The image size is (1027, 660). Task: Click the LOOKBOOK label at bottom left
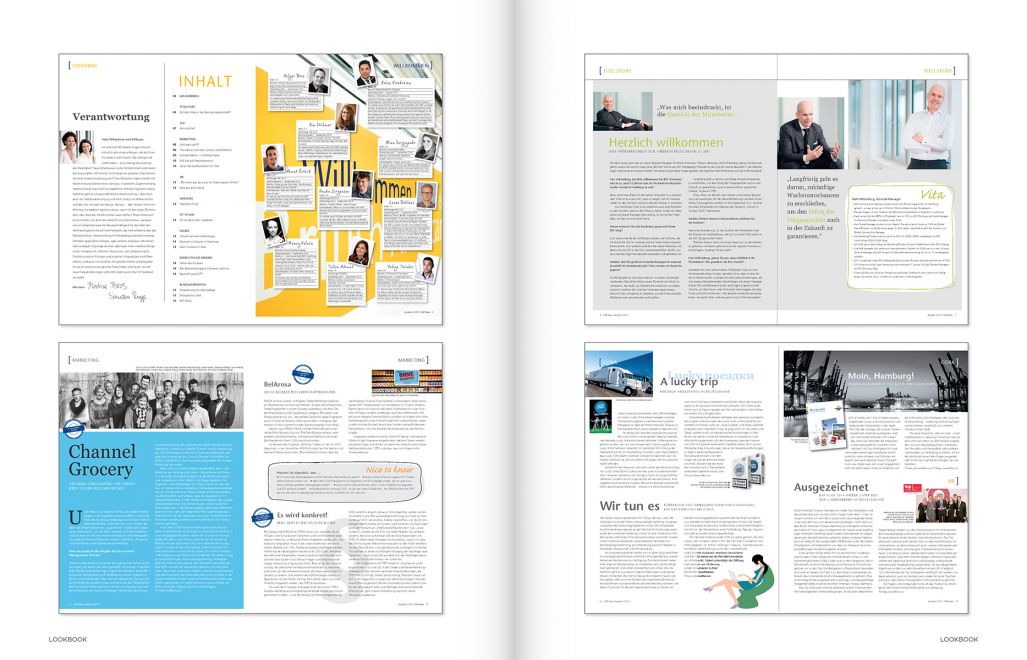[x=68, y=639]
